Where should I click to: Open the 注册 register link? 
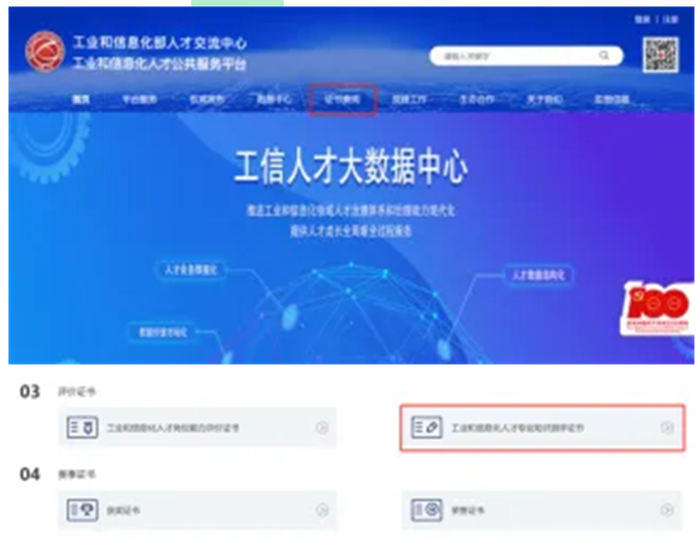coord(671,19)
